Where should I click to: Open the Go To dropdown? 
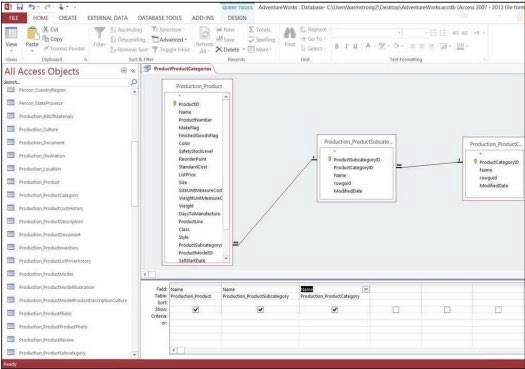tap(313, 39)
